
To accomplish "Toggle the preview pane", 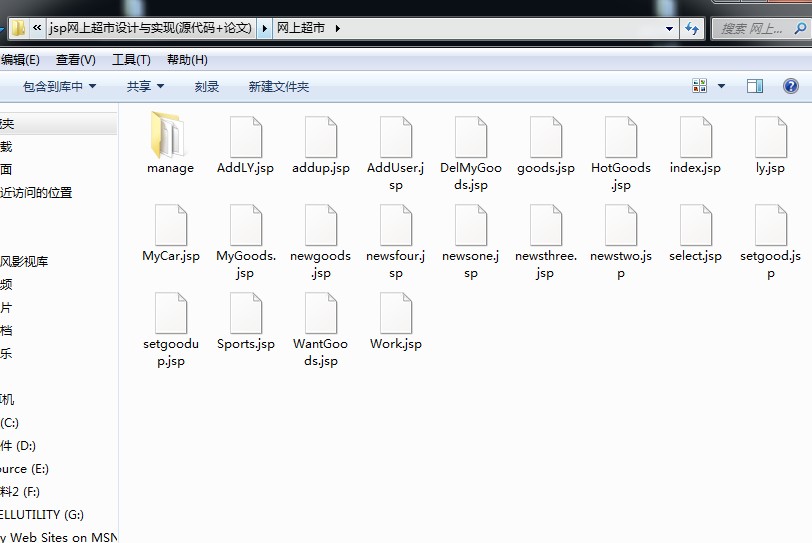I will [x=755, y=86].
